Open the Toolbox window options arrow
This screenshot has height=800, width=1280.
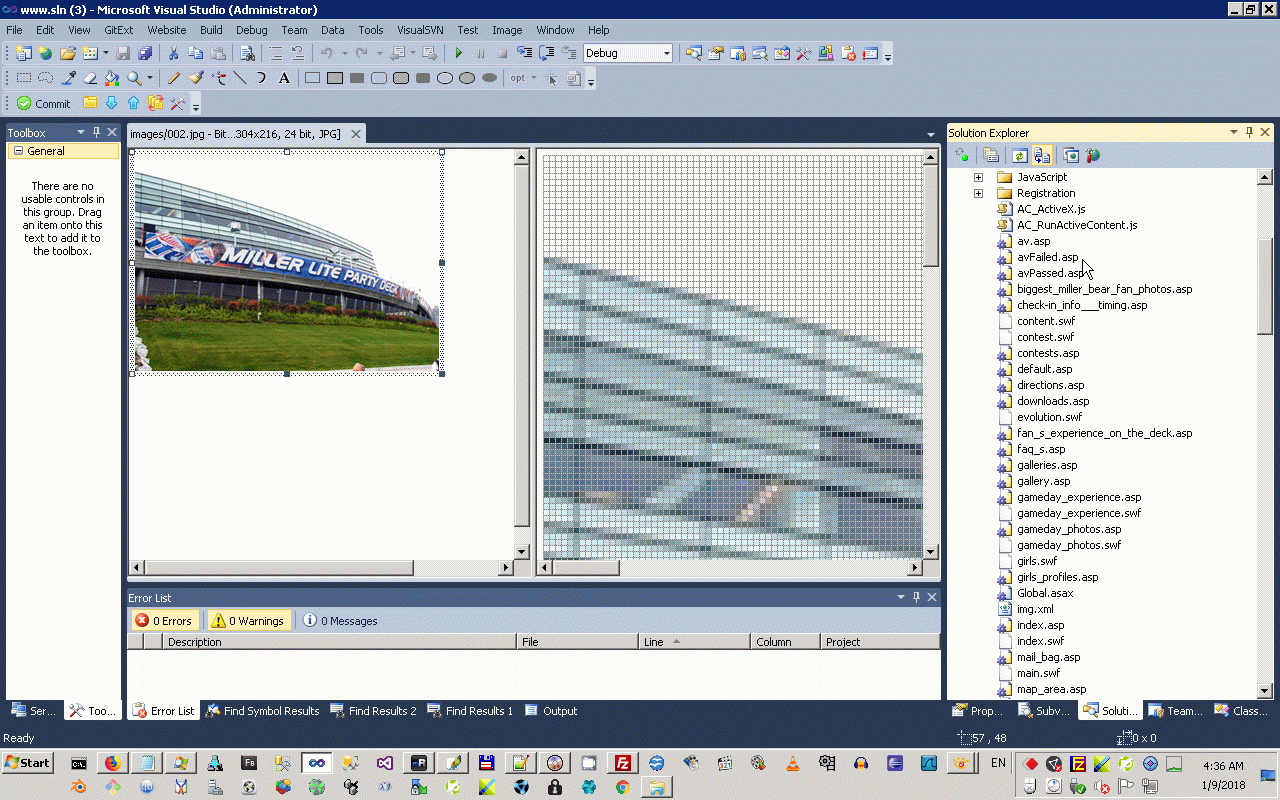(81, 132)
